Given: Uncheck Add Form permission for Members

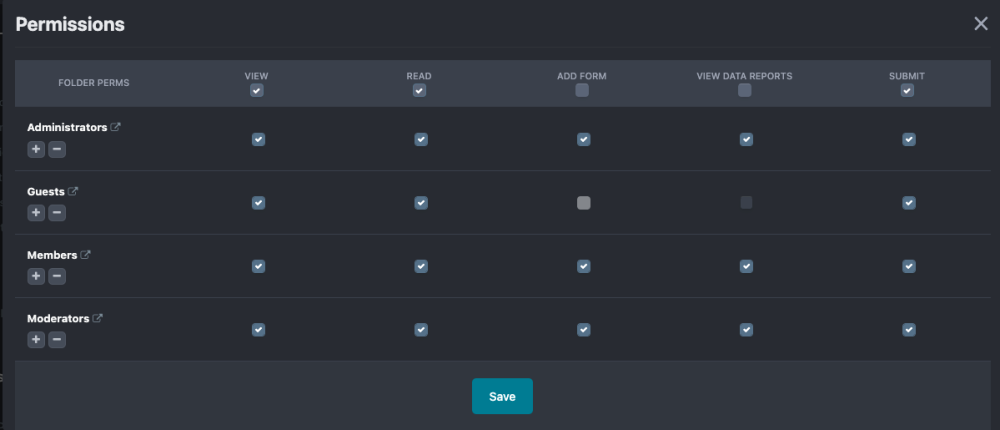Looking at the screenshot, I should point(584,266).
